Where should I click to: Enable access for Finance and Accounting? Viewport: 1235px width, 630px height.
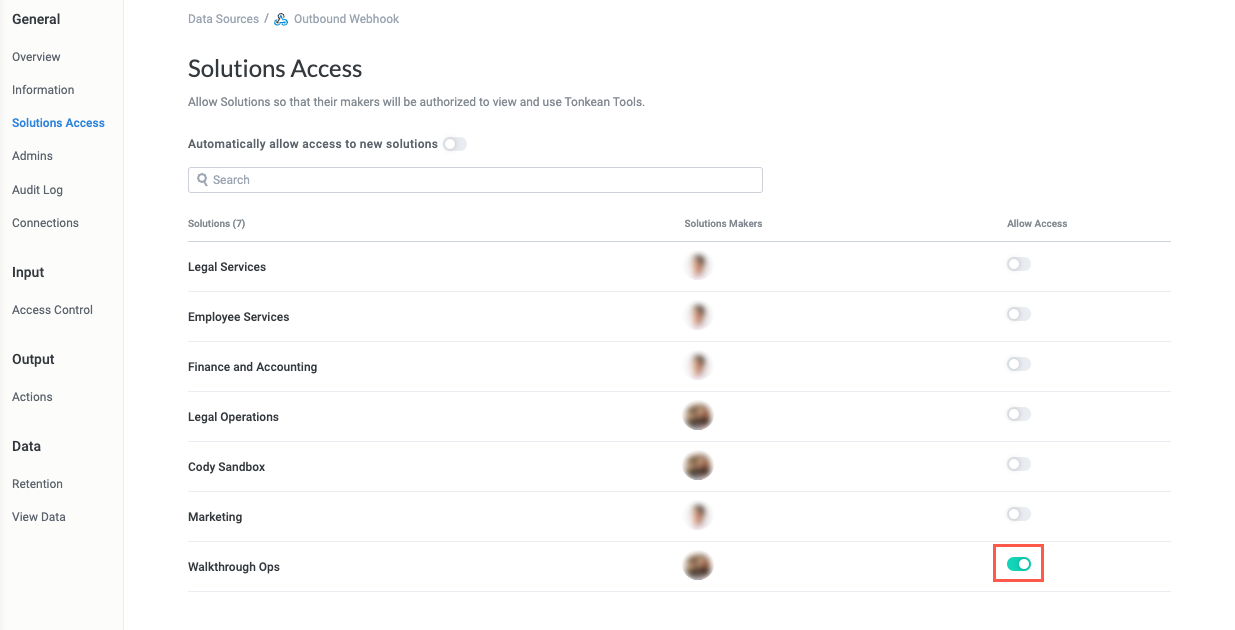pyautogui.click(x=1018, y=363)
